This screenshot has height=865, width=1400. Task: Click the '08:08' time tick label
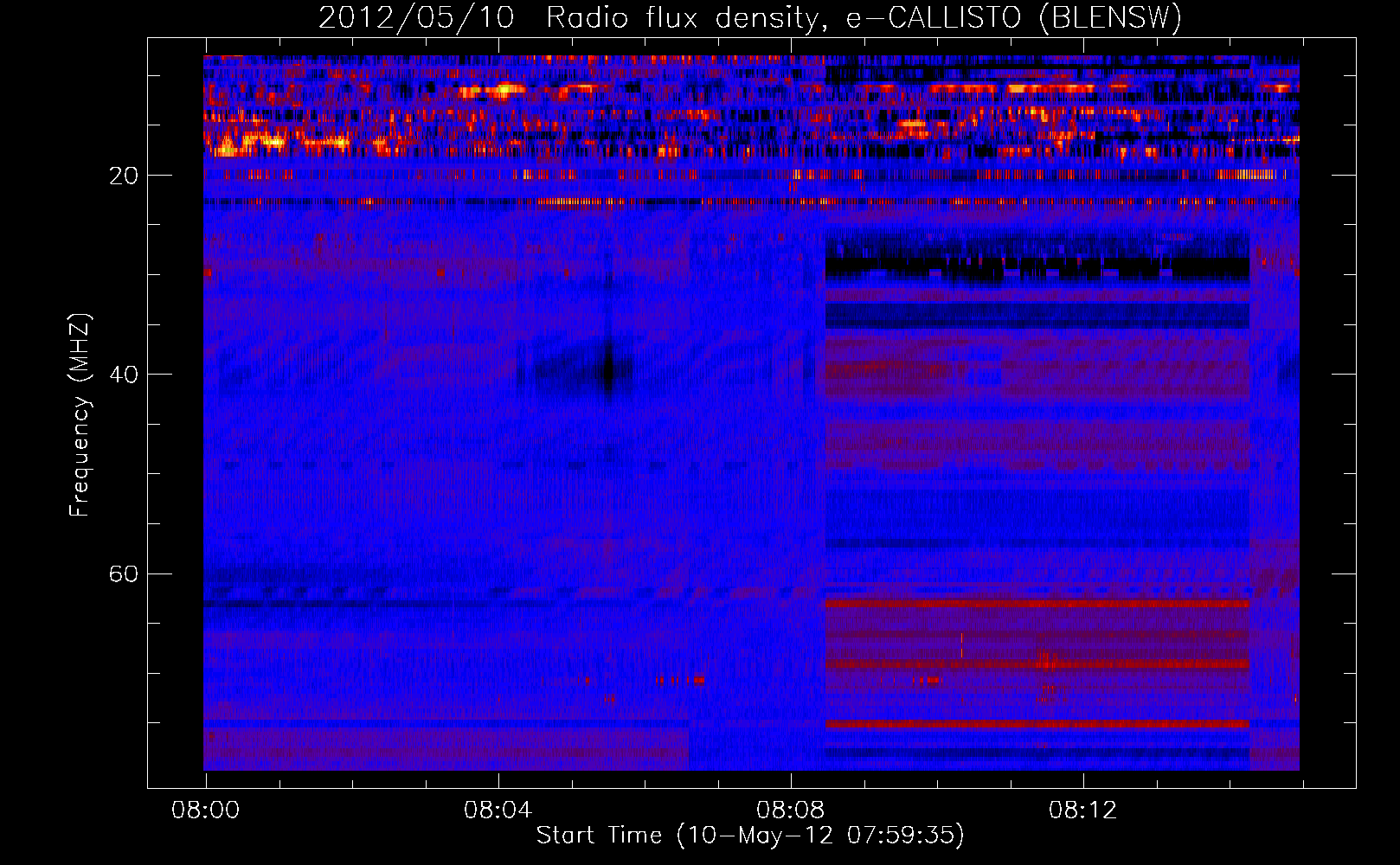[x=790, y=811]
